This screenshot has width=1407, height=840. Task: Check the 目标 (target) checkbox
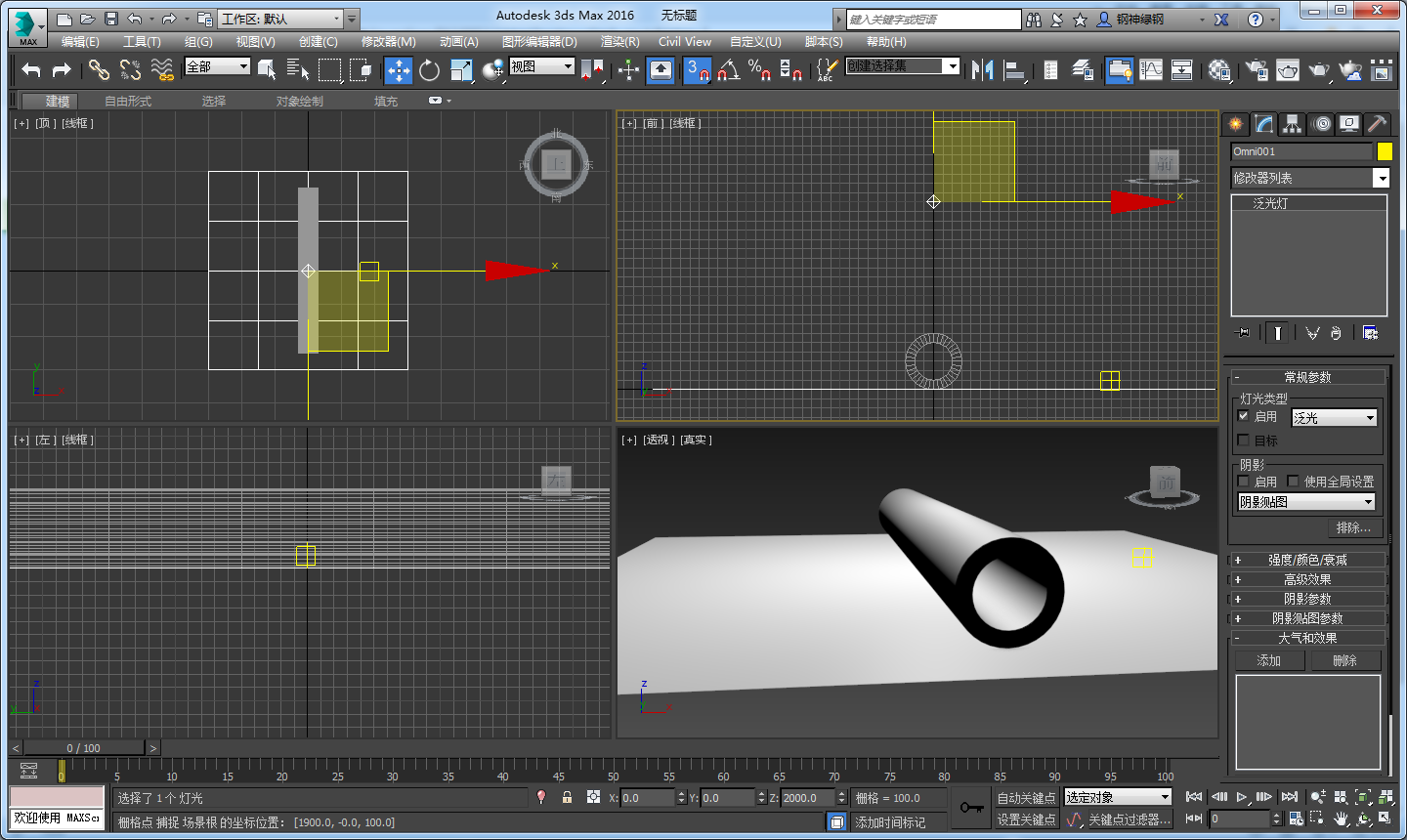tap(1244, 438)
